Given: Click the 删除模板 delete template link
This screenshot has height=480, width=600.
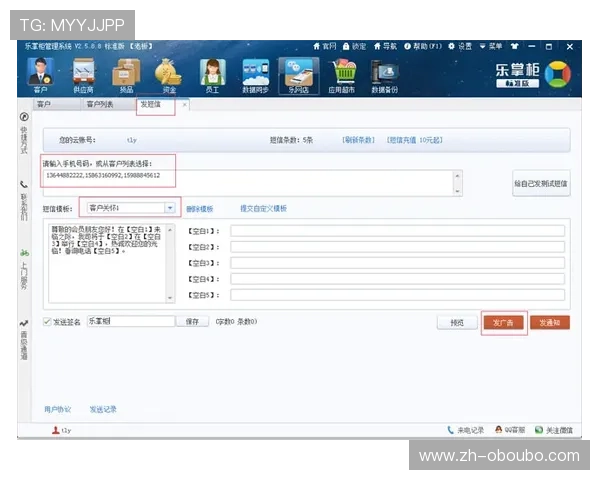Looking at the screenshot, I should point(200,209).
